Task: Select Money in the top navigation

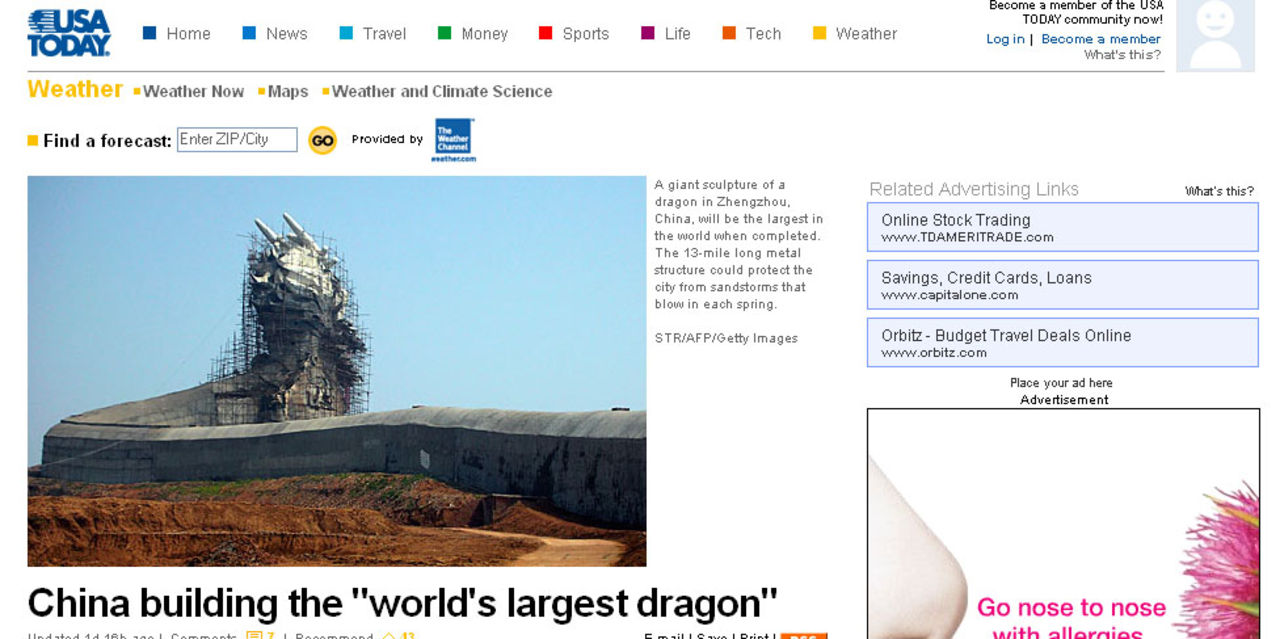Action: click(x=485, y=34)
